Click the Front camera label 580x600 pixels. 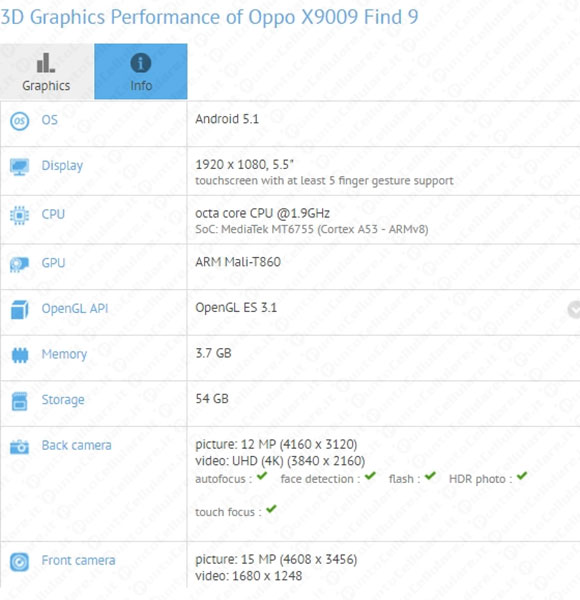point(78,561)
